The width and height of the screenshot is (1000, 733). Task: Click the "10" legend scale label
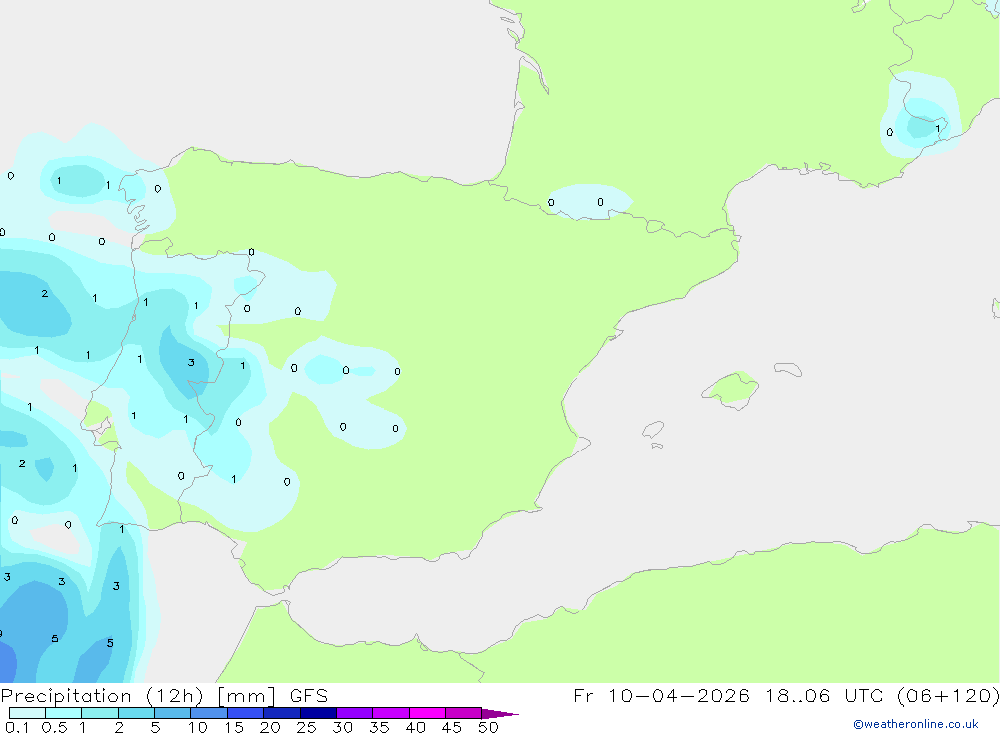tap(198, 727)
